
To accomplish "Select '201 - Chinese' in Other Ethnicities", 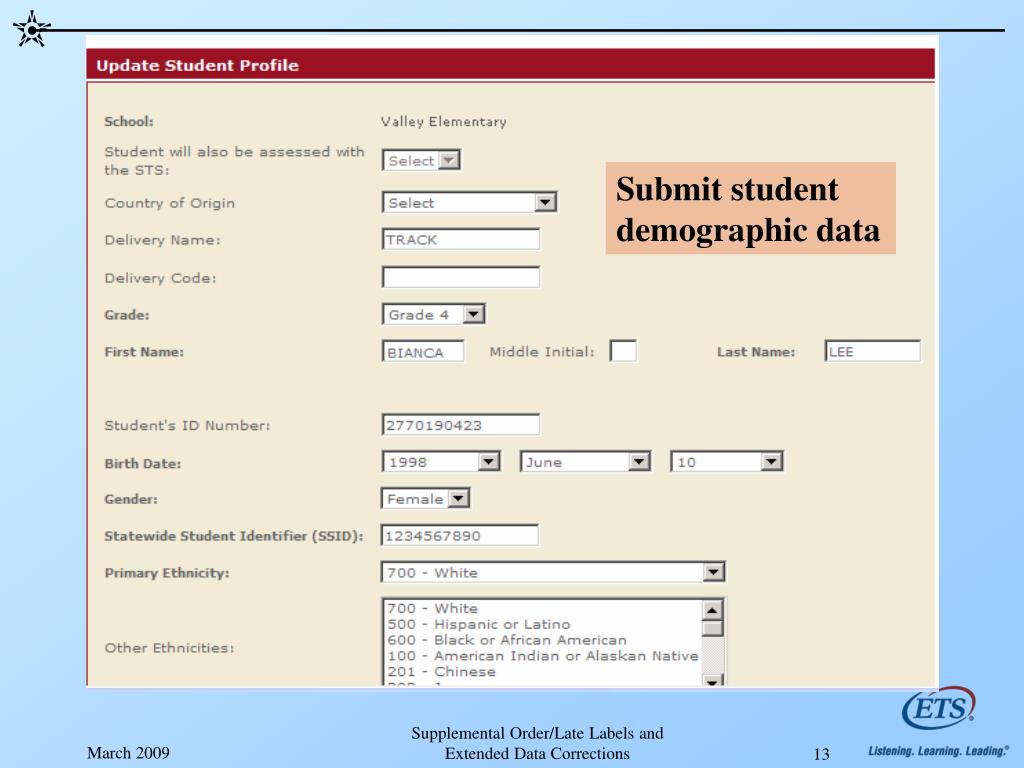I will pos(441,671).
